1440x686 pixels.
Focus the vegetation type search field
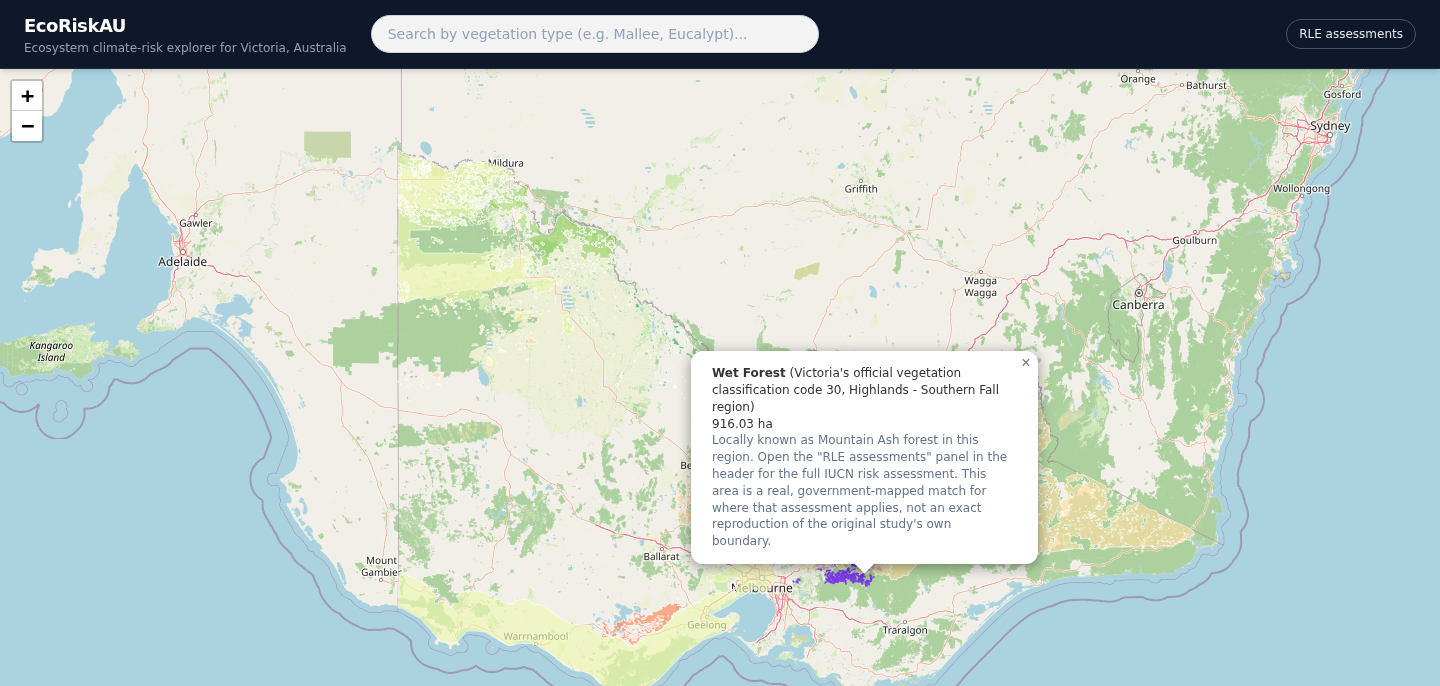pos(595,34)
